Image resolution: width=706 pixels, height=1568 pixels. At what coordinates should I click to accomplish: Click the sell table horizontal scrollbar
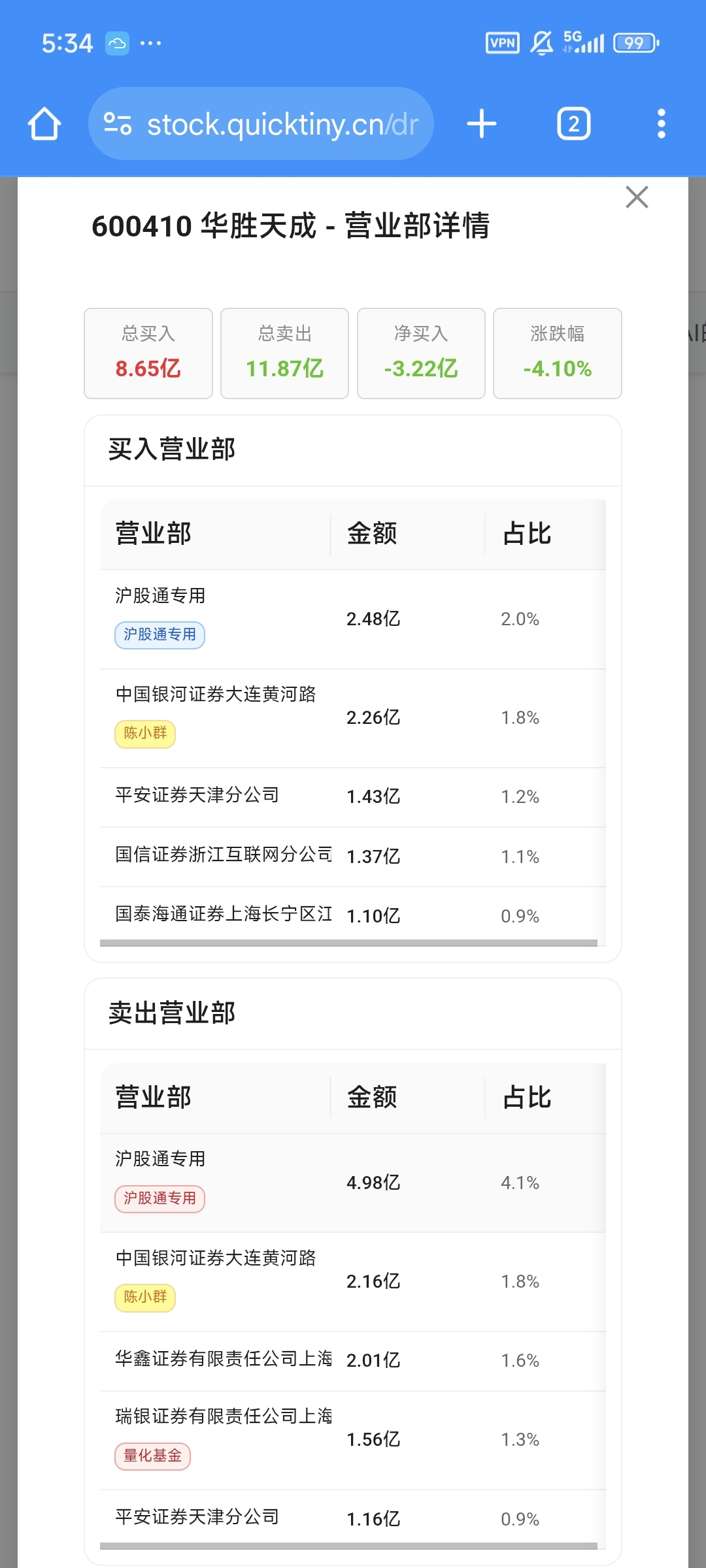348,1546
